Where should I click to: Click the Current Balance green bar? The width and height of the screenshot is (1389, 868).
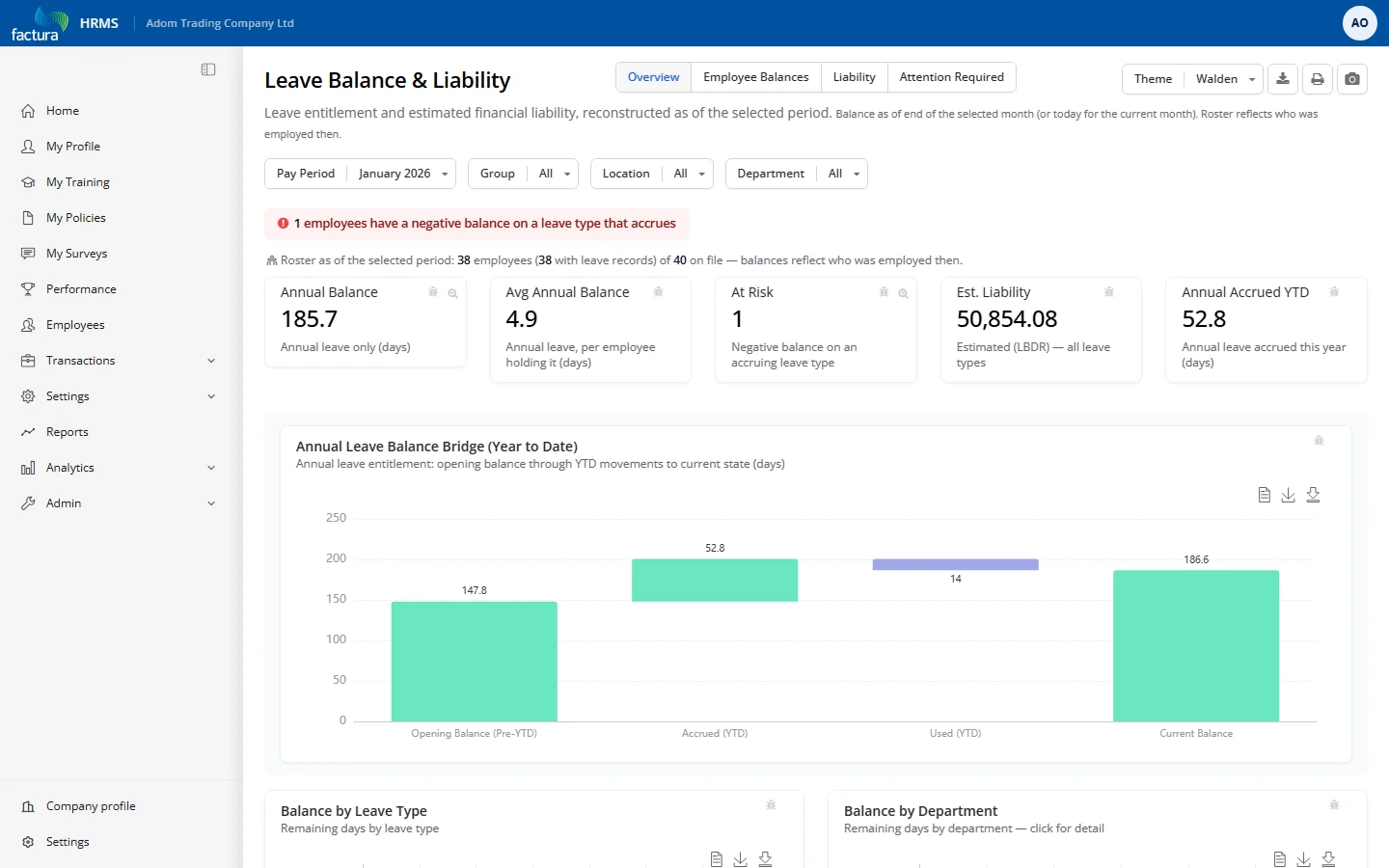1196,646
